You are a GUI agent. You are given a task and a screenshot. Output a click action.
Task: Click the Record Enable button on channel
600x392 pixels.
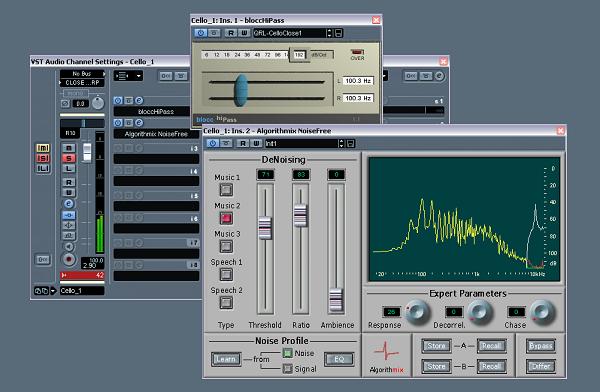tap(68, 260)
